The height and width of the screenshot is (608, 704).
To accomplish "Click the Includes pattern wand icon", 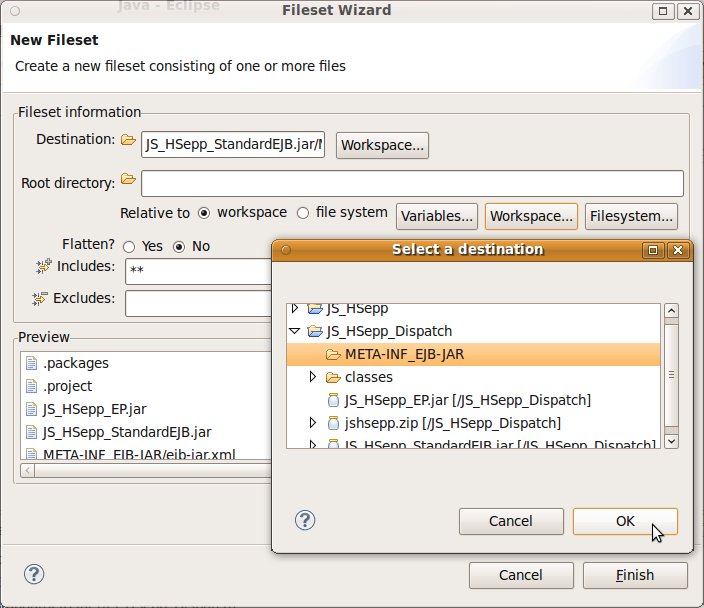I will 42,267.
